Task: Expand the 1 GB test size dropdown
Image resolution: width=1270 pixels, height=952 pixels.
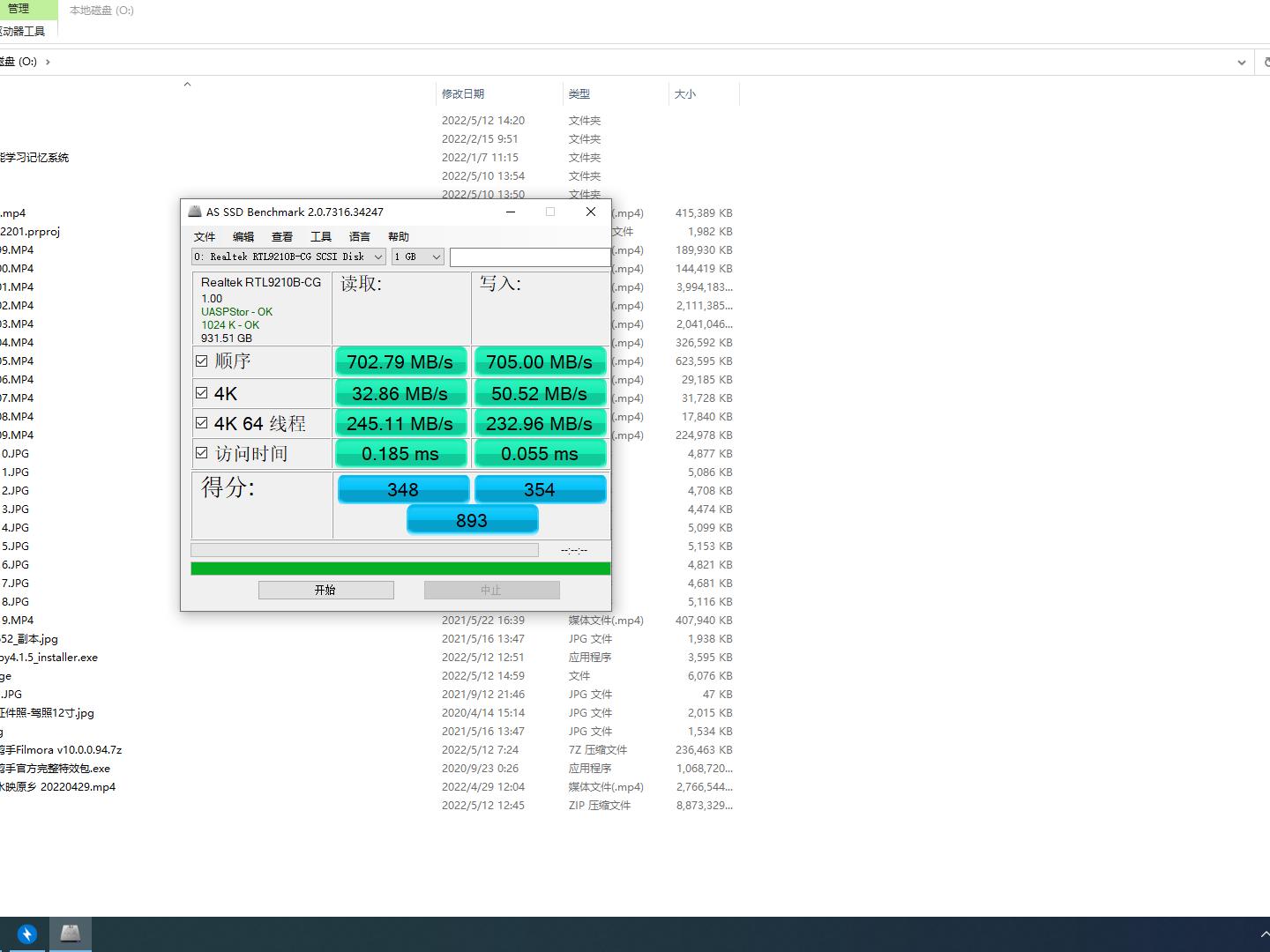Action: click(418, 257)
